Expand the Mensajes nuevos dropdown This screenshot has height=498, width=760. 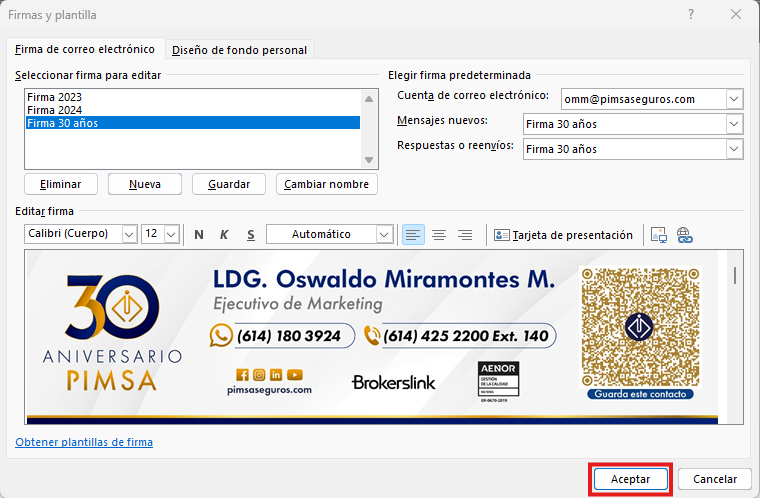click(734, 124)
